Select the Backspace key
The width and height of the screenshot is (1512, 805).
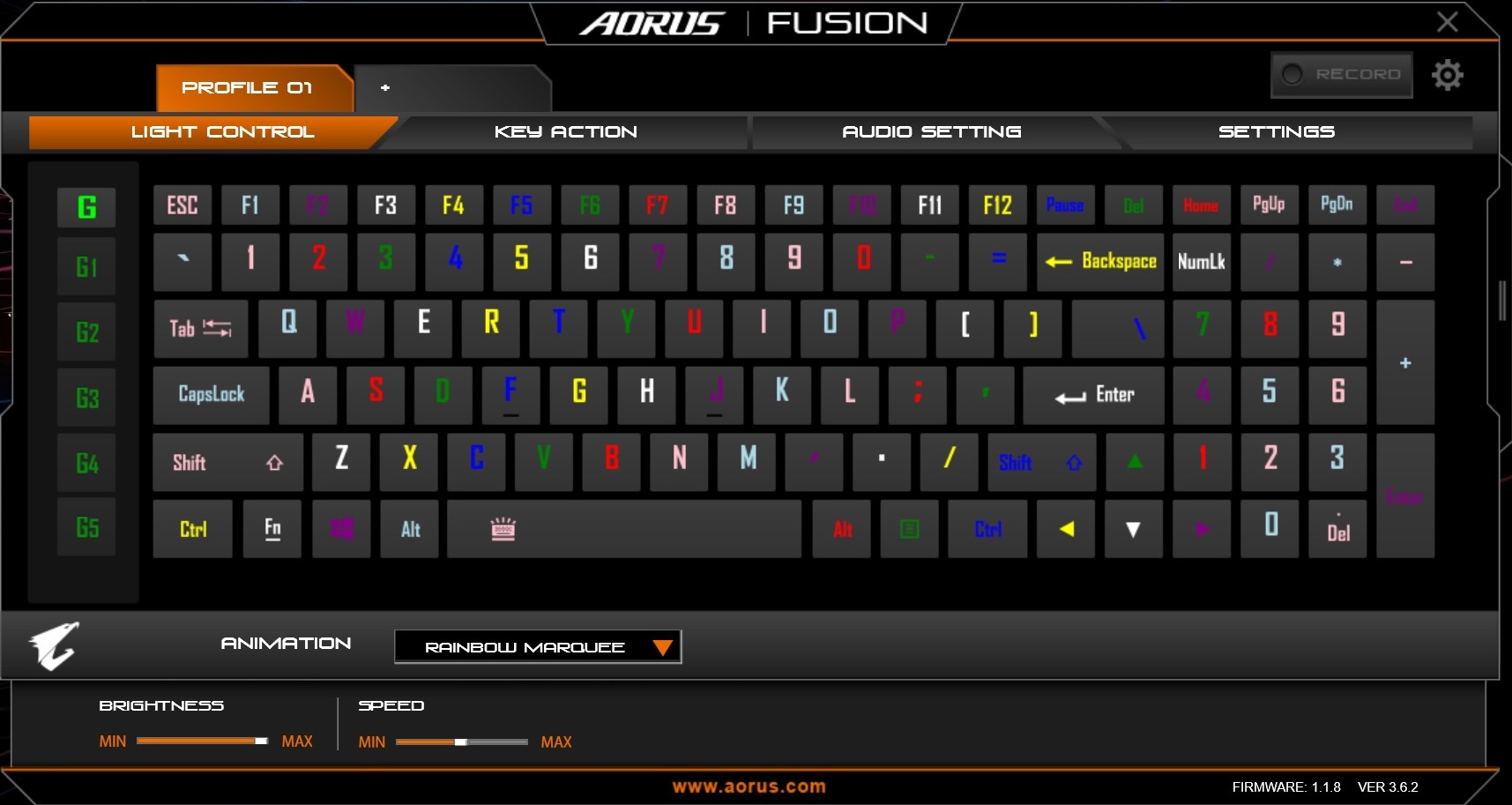click(x=1100, y=262)
